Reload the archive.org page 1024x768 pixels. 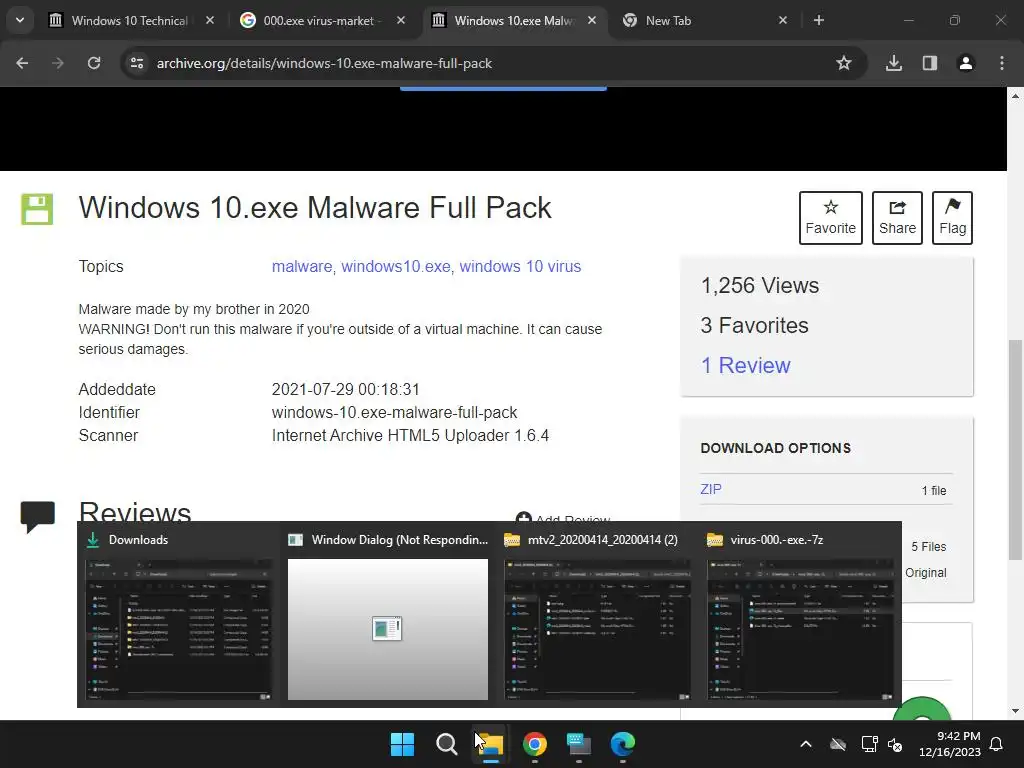coord(94,63)
